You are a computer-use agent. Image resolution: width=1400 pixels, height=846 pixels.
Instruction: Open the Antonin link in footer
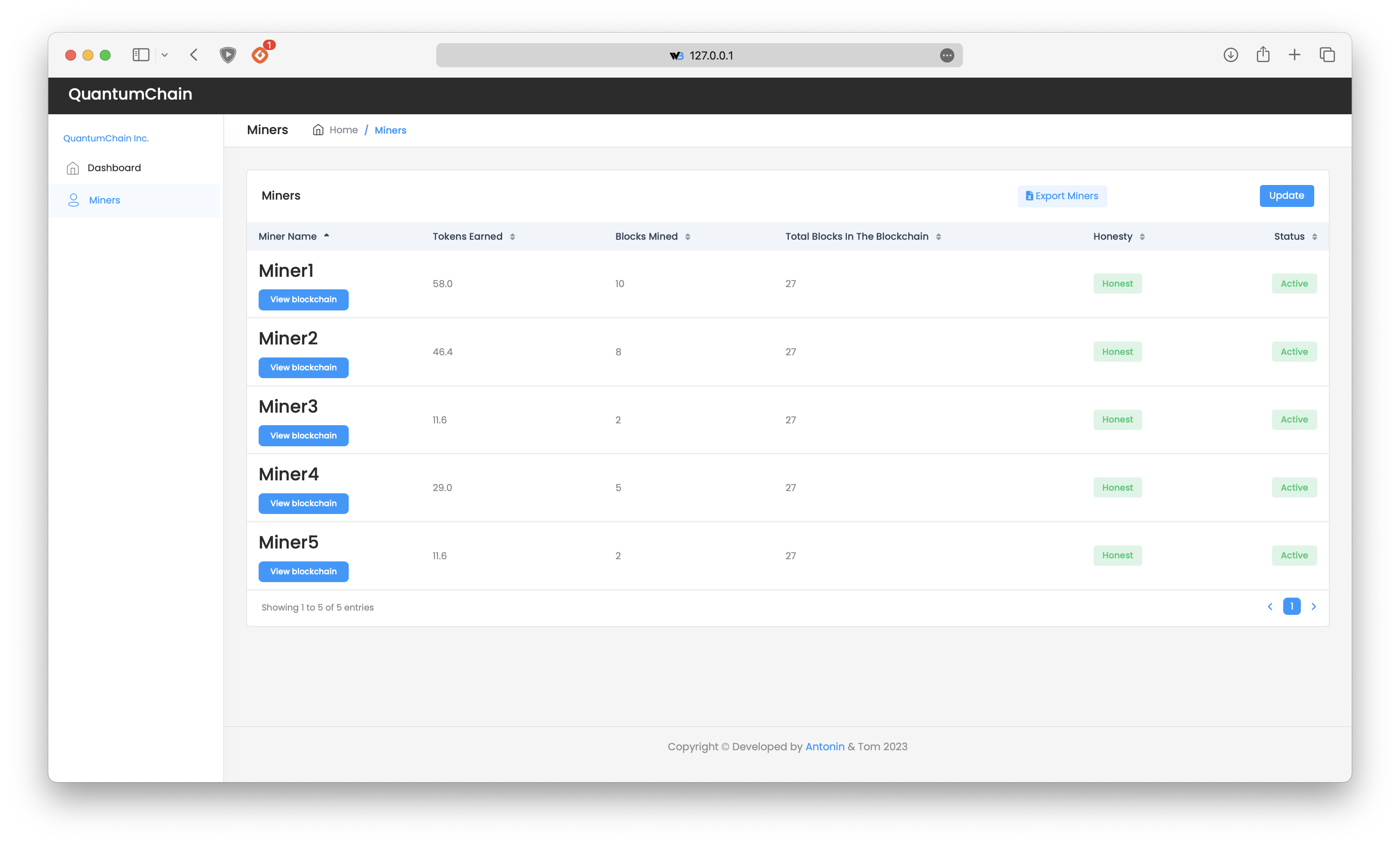click(x=825, y=746)
